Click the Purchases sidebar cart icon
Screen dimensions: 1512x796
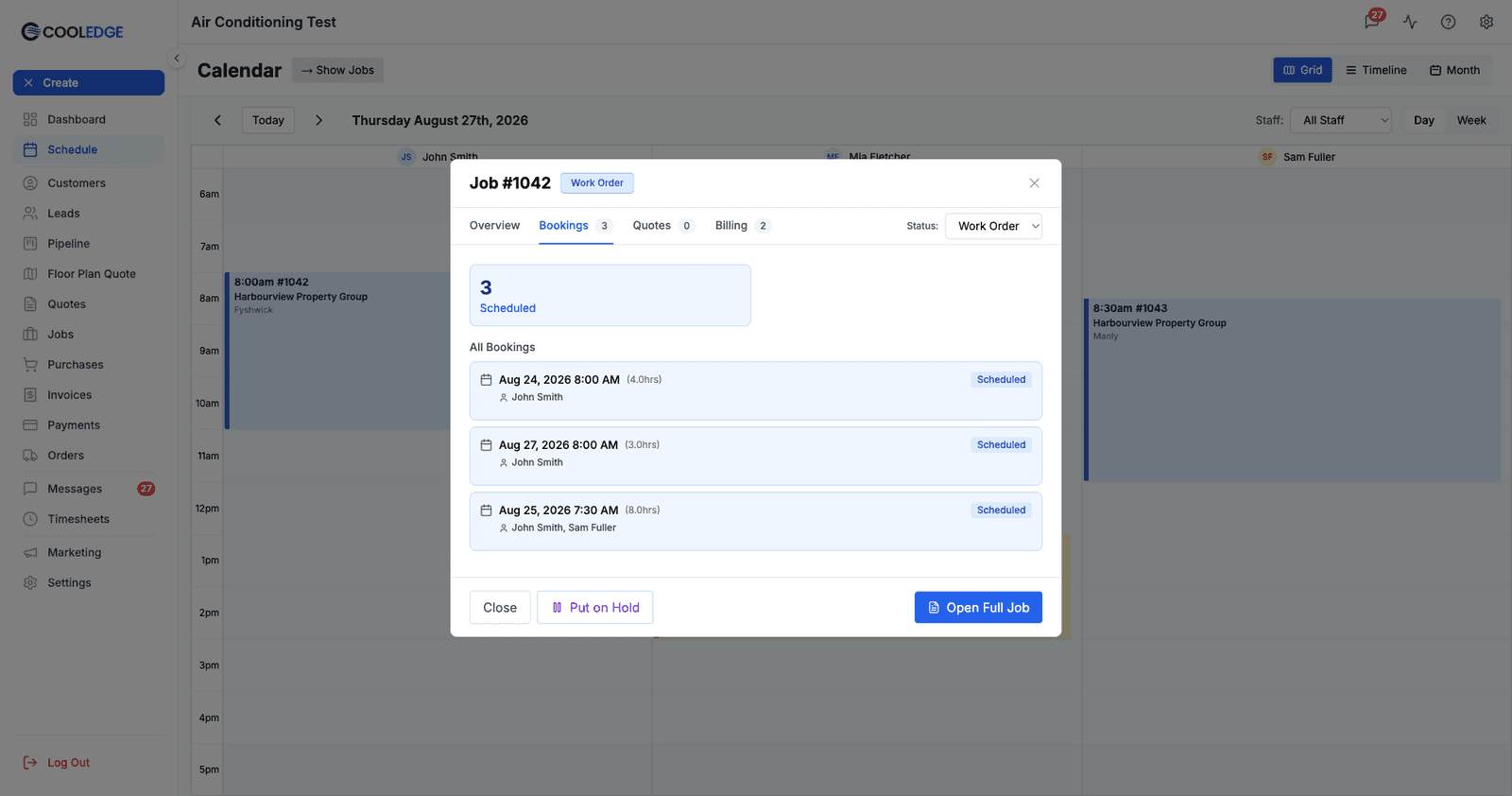click(30, 365)
